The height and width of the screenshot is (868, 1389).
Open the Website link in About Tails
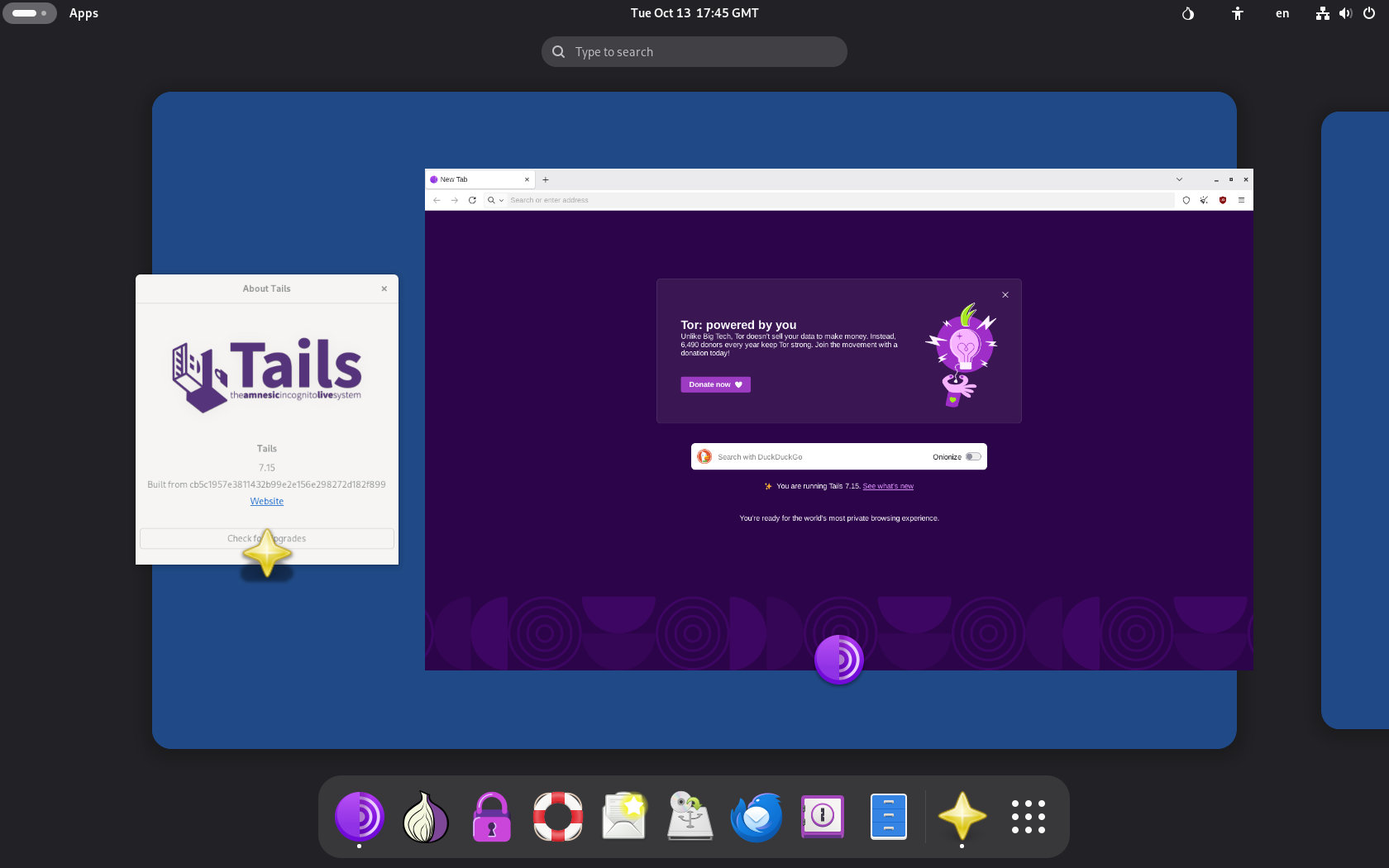pos(267,501)
